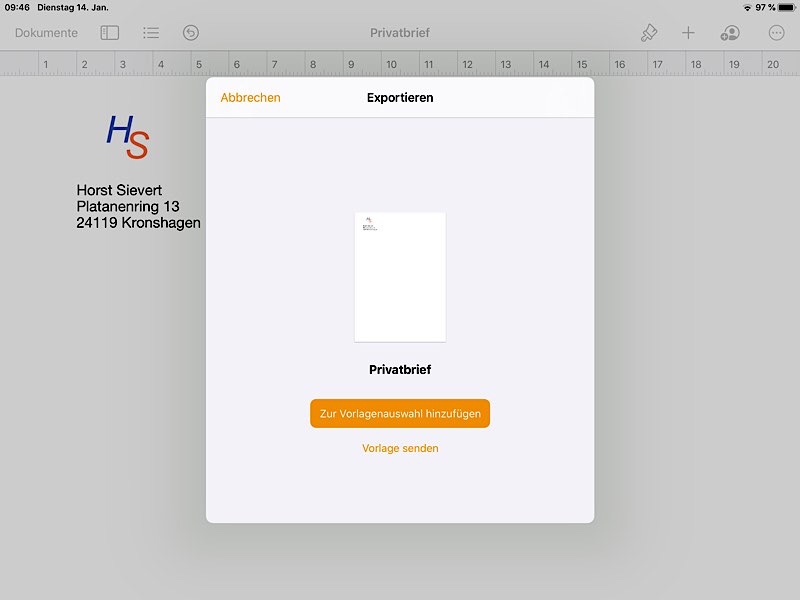Image resolution: width=800 pixels, height=600 pixels.
Task: Show the table of contents list icon
Action: (151, 33)
